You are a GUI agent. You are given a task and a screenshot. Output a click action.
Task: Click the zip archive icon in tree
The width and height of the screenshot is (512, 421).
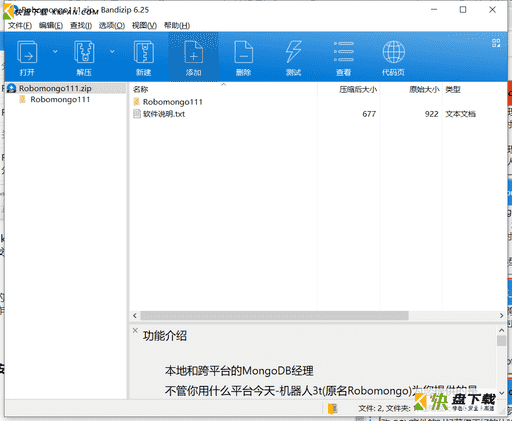[12, 88]
